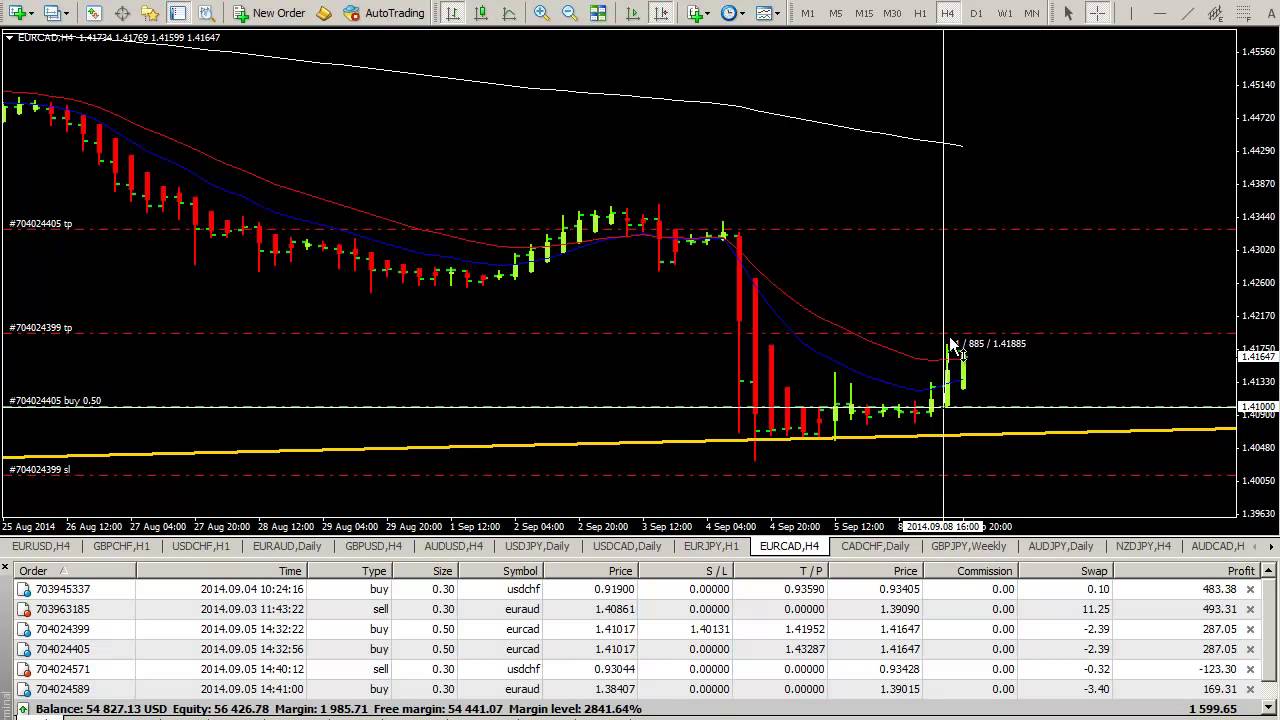
Task: Toggle the AutoTrading button
Action: pos(384,13)
